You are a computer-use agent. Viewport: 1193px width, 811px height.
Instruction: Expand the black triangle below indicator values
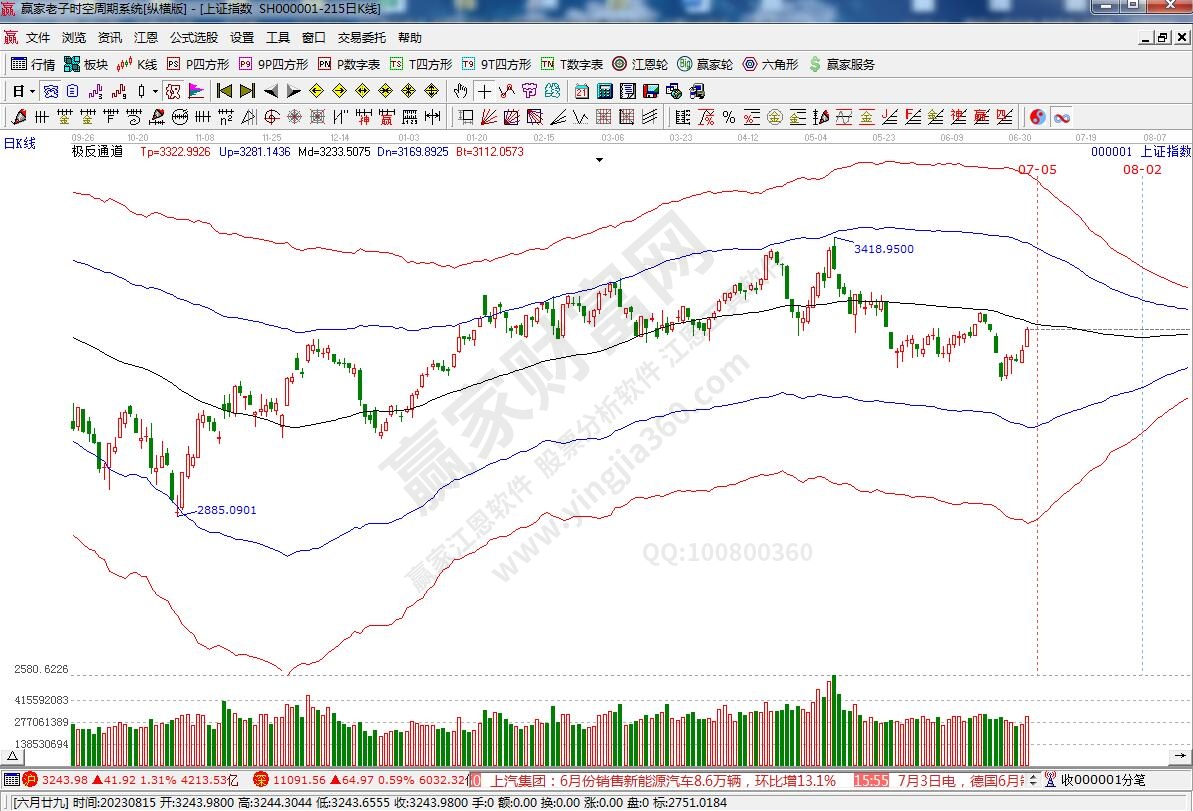599,160
